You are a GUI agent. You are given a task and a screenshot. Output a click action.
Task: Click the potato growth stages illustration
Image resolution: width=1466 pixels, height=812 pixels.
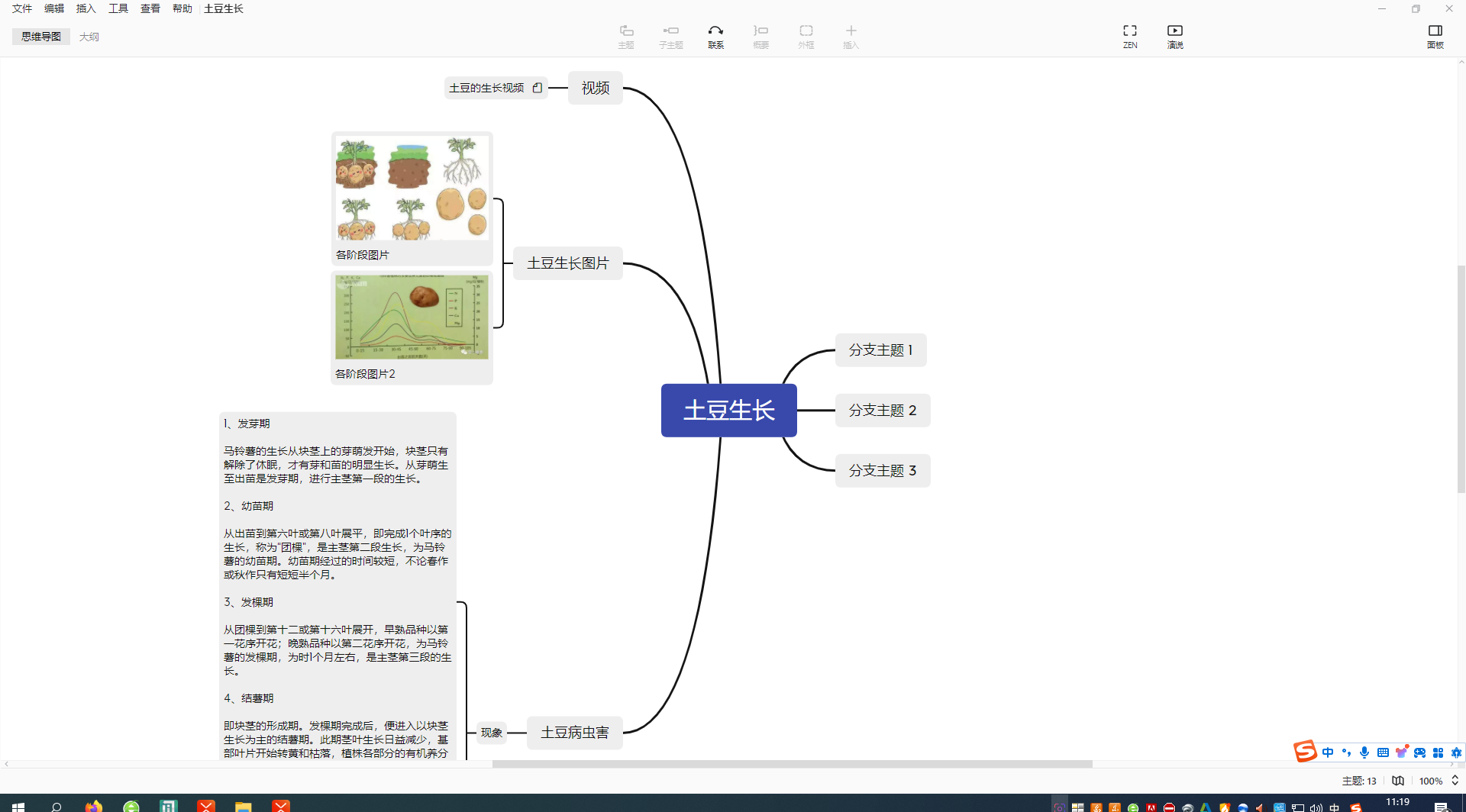[412, 188]
